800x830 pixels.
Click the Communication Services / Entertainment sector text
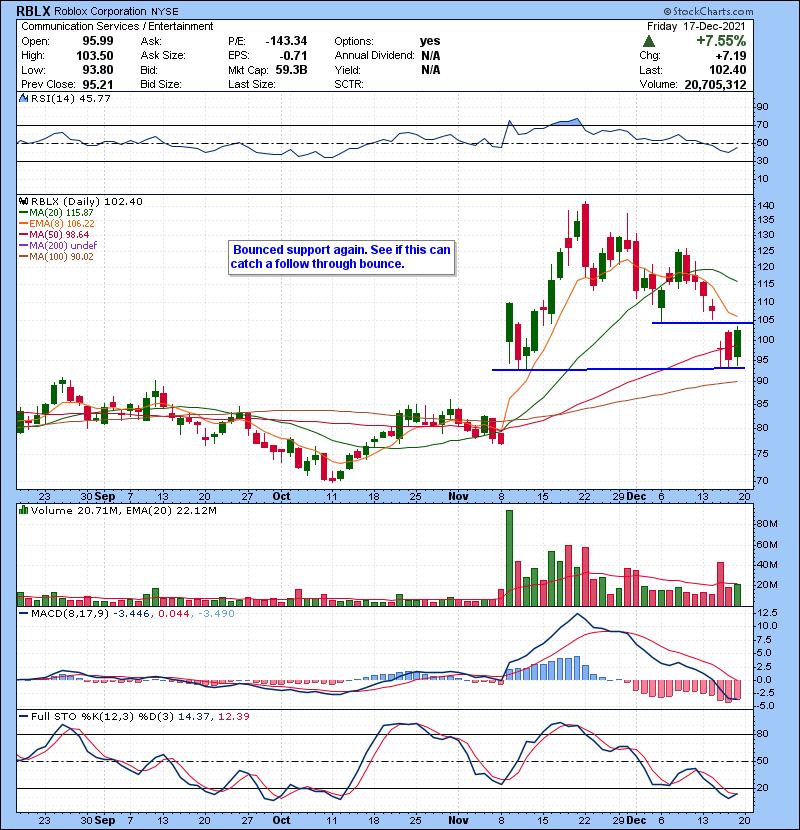117,26
